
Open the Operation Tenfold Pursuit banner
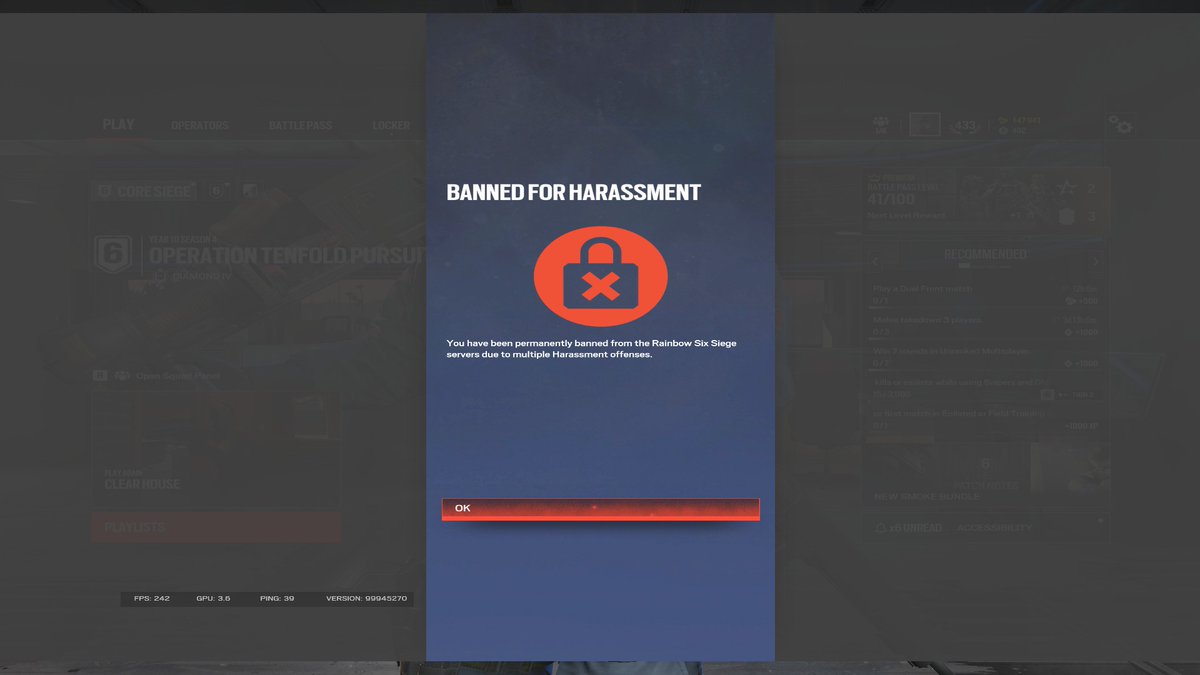coord(262,258)
